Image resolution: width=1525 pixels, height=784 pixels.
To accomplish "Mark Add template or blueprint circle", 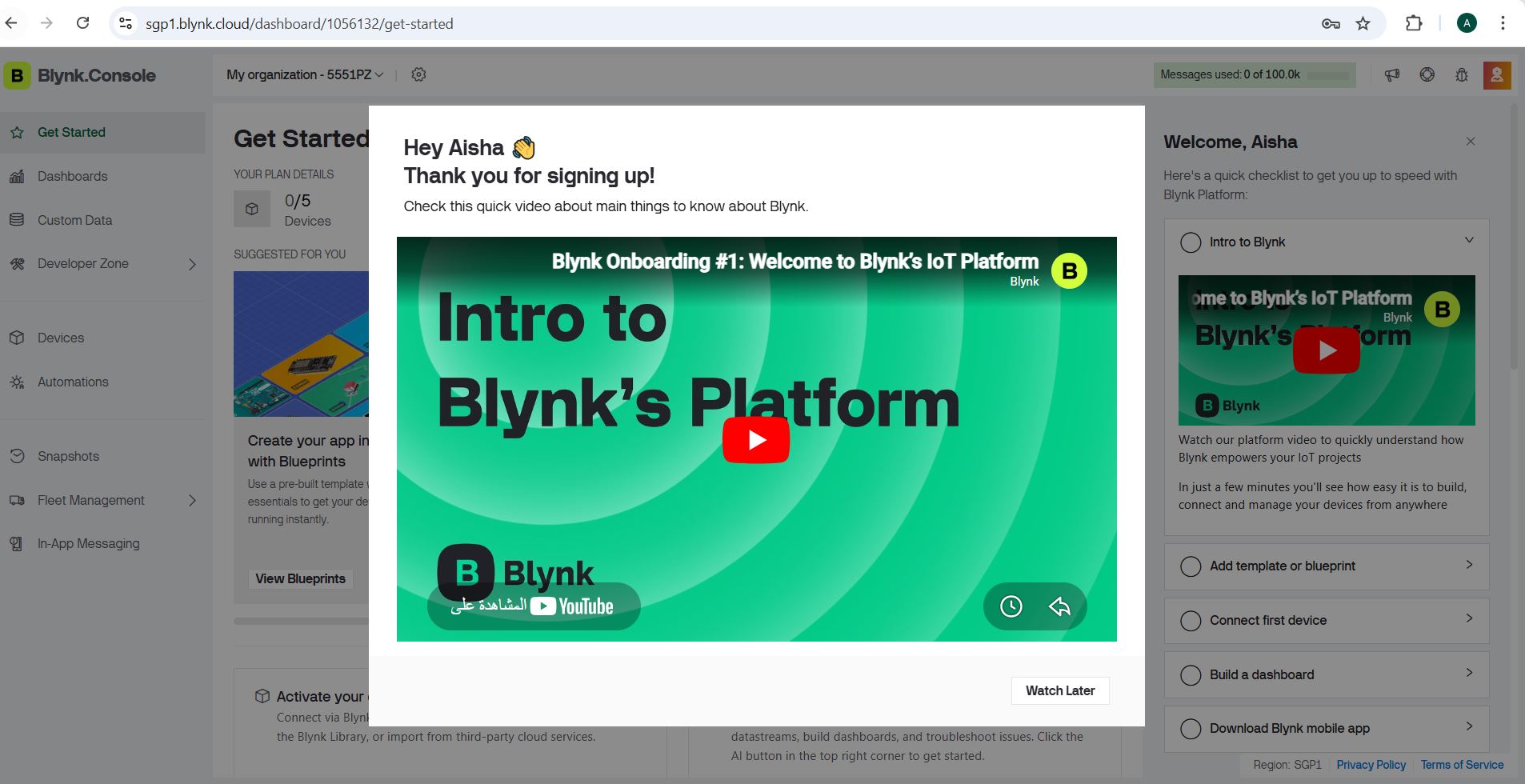I will [x=1191, y=566].
